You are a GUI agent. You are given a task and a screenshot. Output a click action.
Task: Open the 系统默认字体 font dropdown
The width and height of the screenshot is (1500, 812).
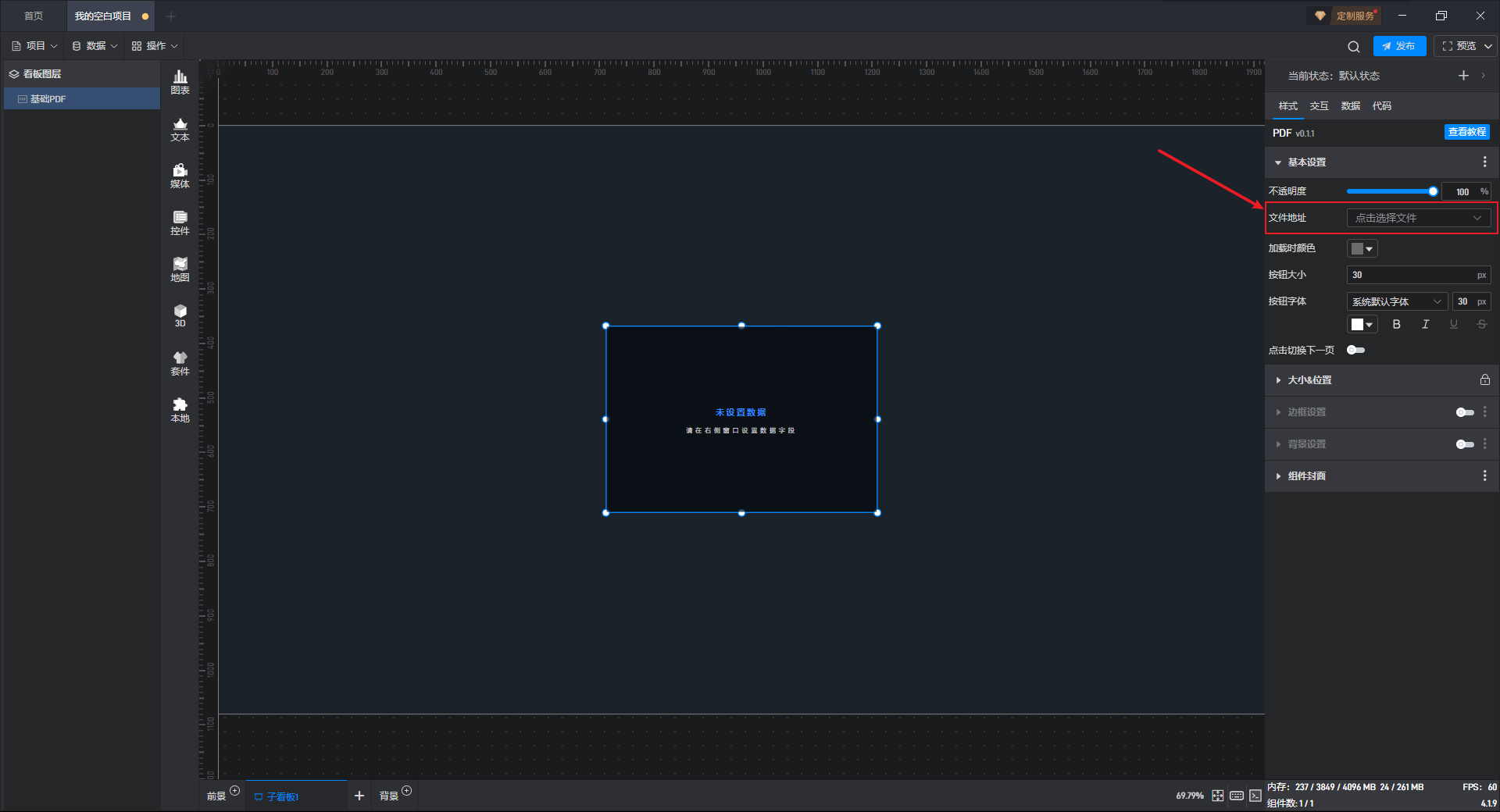(x=1396, y=301)
